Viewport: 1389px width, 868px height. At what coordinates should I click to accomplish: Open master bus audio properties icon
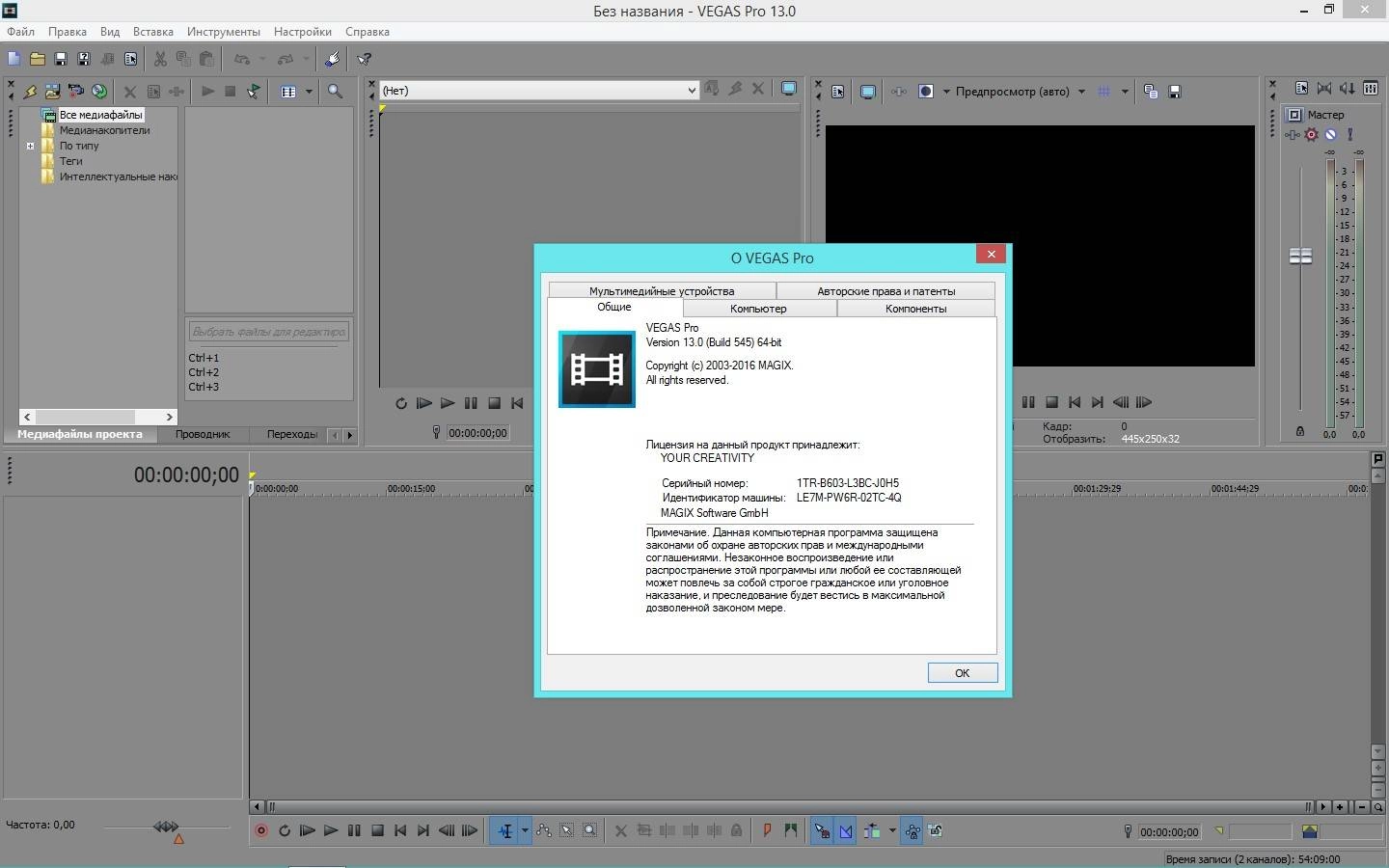tap(1301, 89)
